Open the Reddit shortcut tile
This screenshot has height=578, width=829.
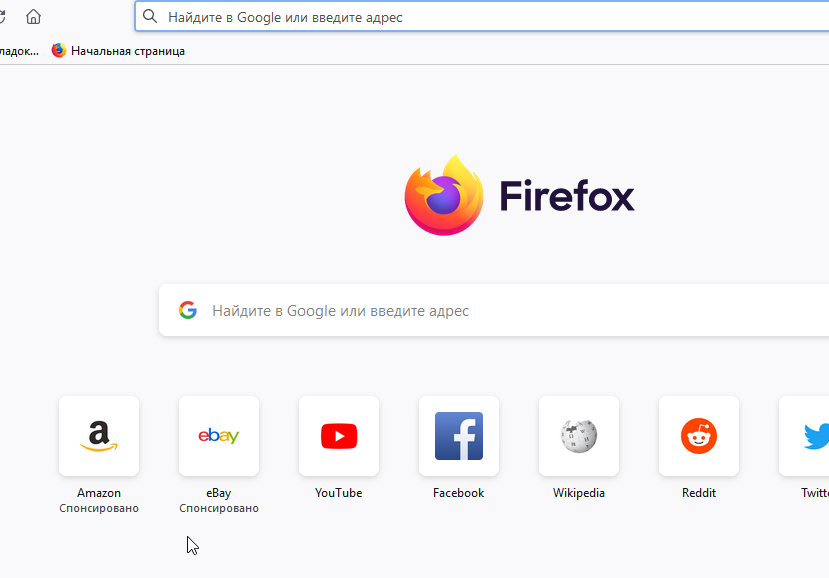(x=699, y=436)
